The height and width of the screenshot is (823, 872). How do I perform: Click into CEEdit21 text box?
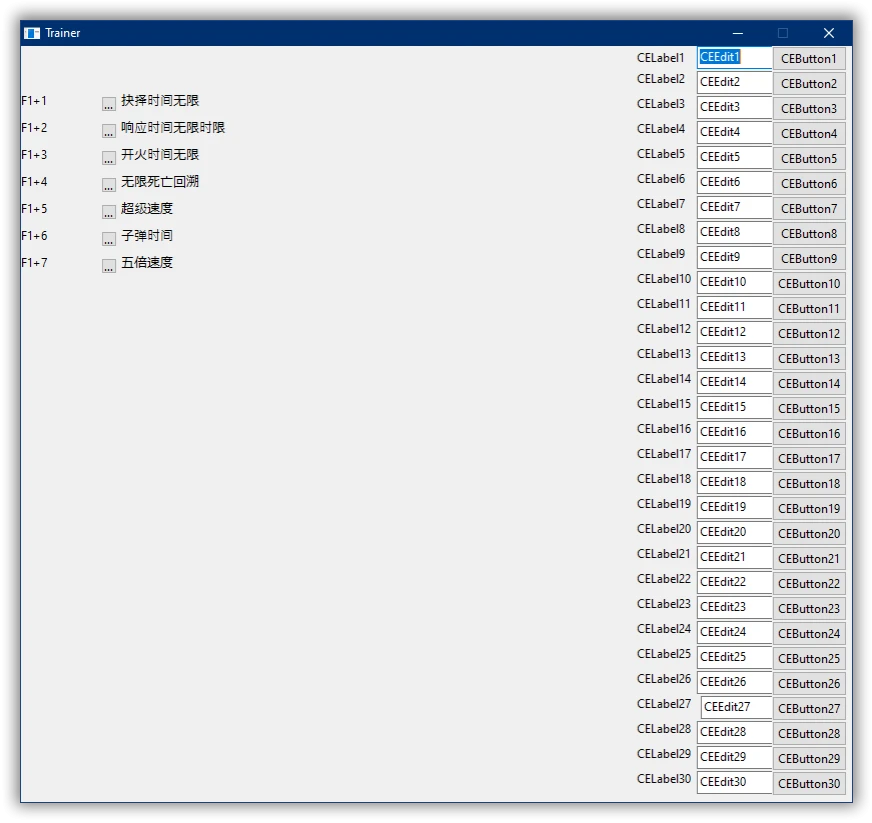735,557
